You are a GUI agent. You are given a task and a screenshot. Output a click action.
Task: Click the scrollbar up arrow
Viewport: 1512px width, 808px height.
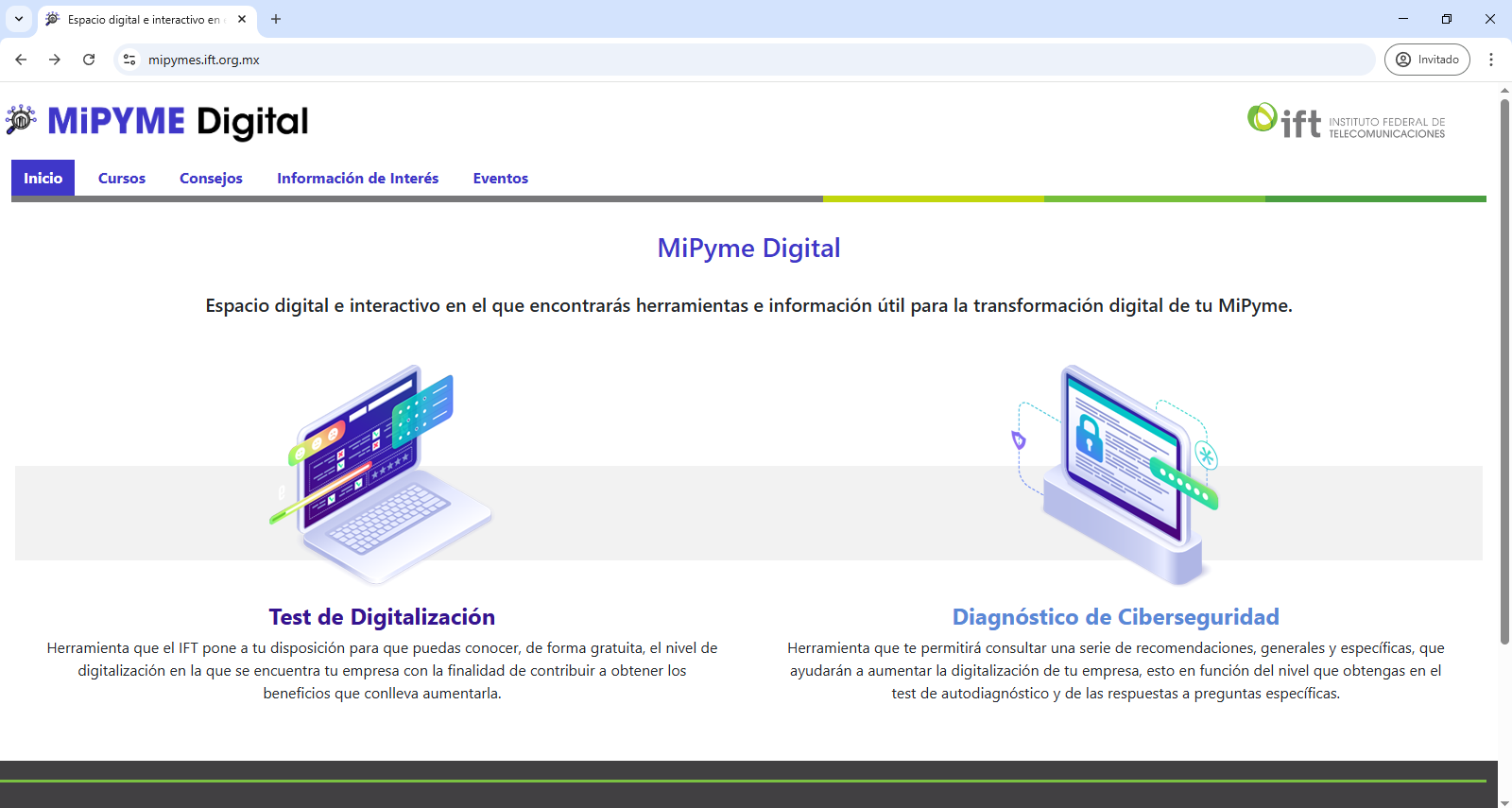1504,90
